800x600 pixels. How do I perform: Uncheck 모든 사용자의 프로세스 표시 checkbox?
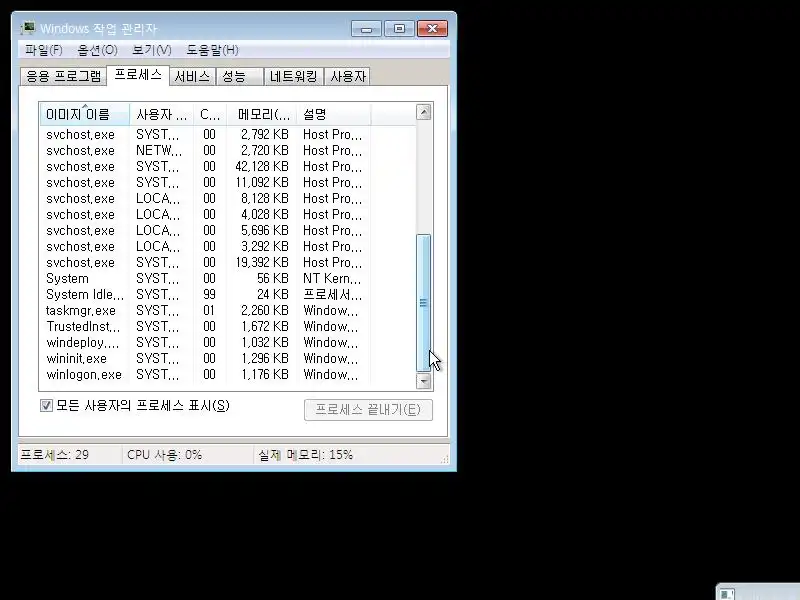[46, 406]
